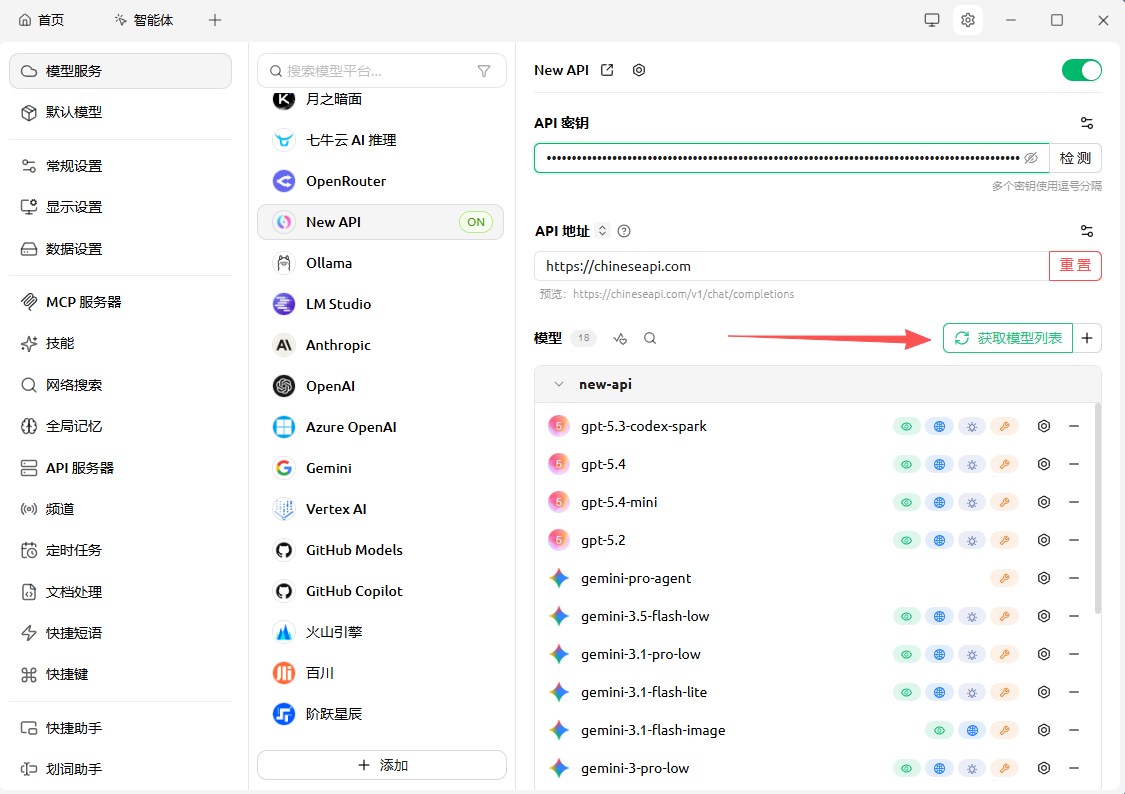Remove the gemini-3-pro-low model

coord(1074,768)
